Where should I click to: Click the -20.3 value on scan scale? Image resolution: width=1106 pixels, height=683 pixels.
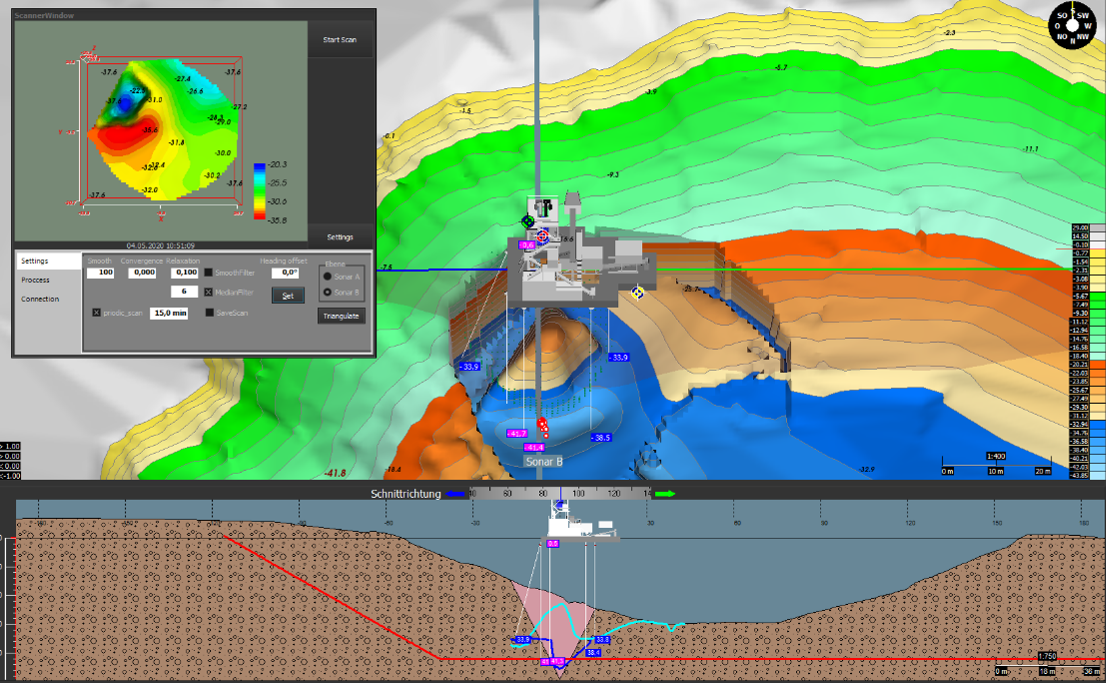277,164
